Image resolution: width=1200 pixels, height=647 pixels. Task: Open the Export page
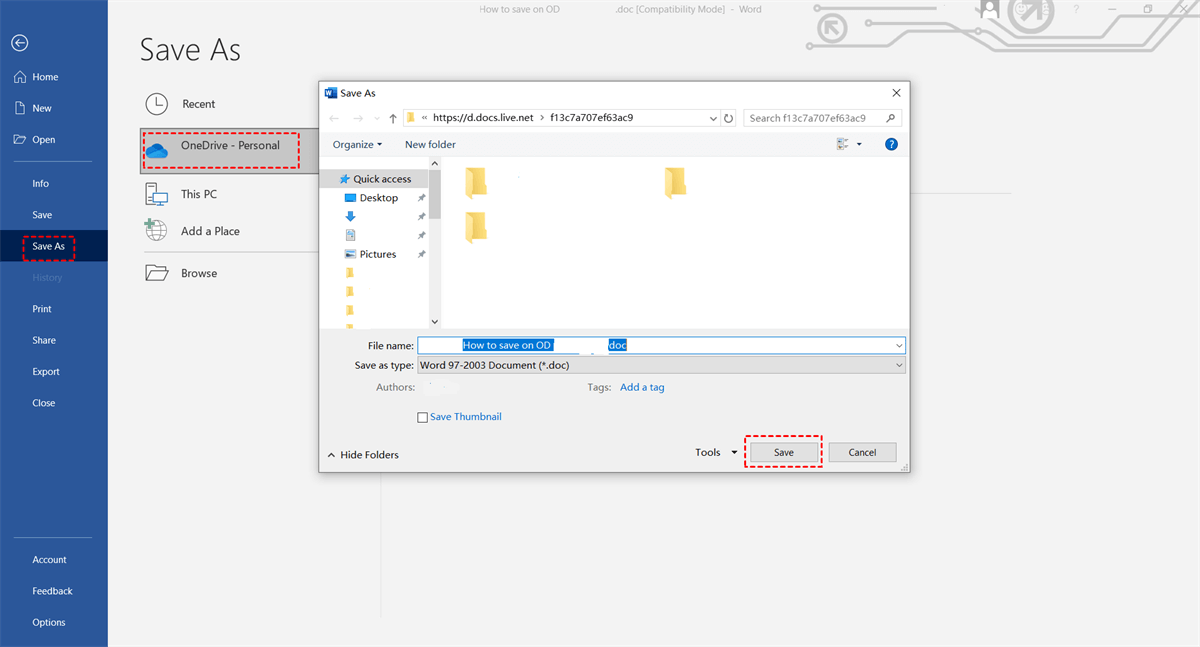[46, 372]
